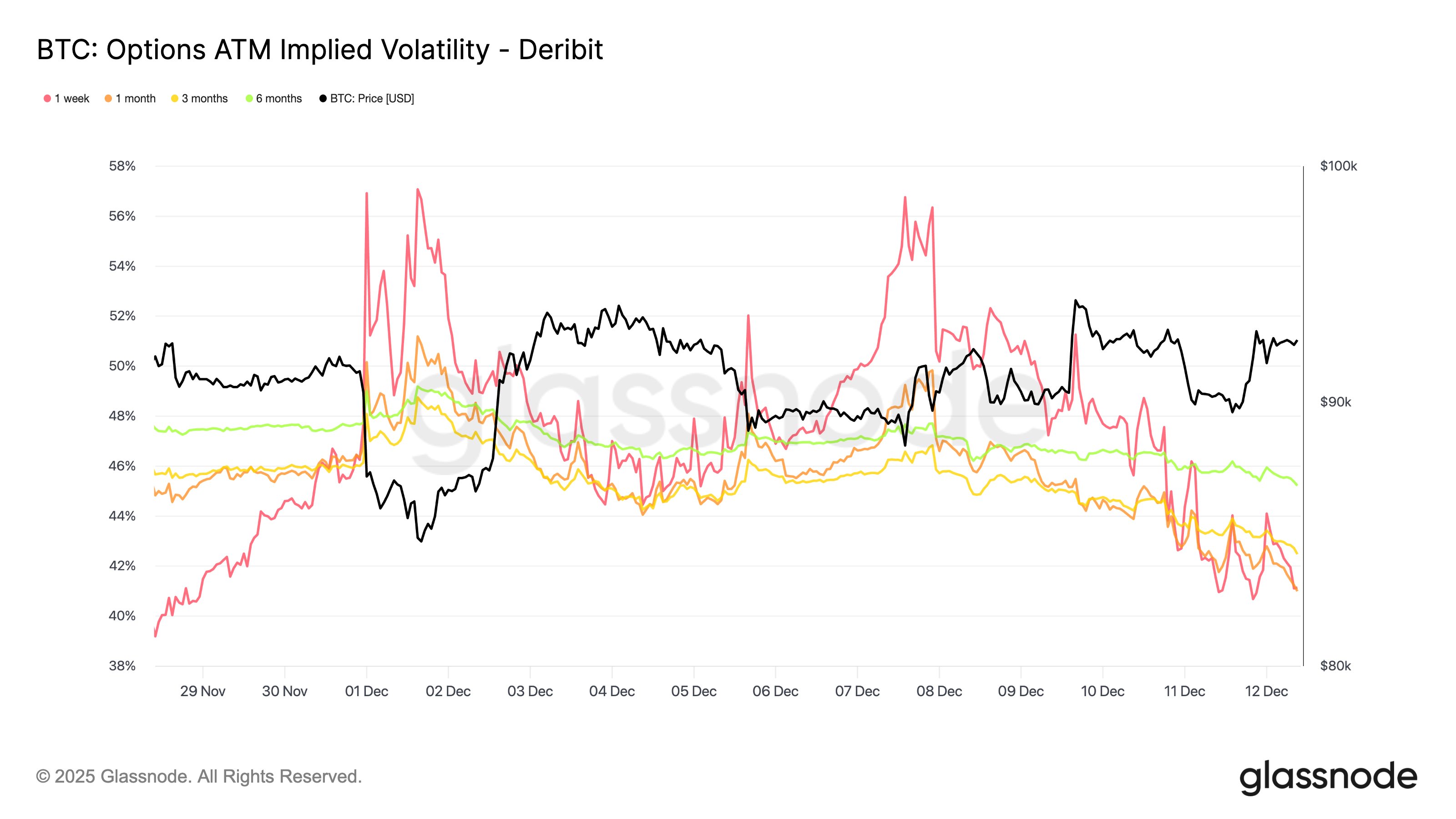
Task: Toggle the '1 month' series legend label
Action: click(x=136, y=99)
